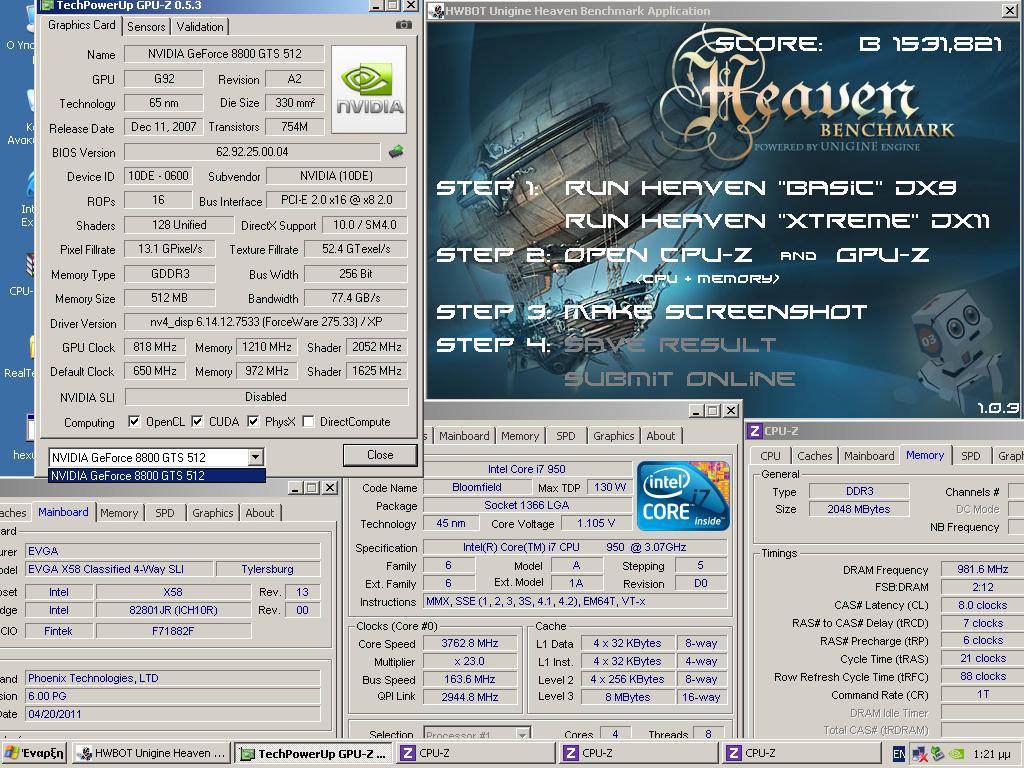Click Save Result in the Heaven window

coord(670,345)
